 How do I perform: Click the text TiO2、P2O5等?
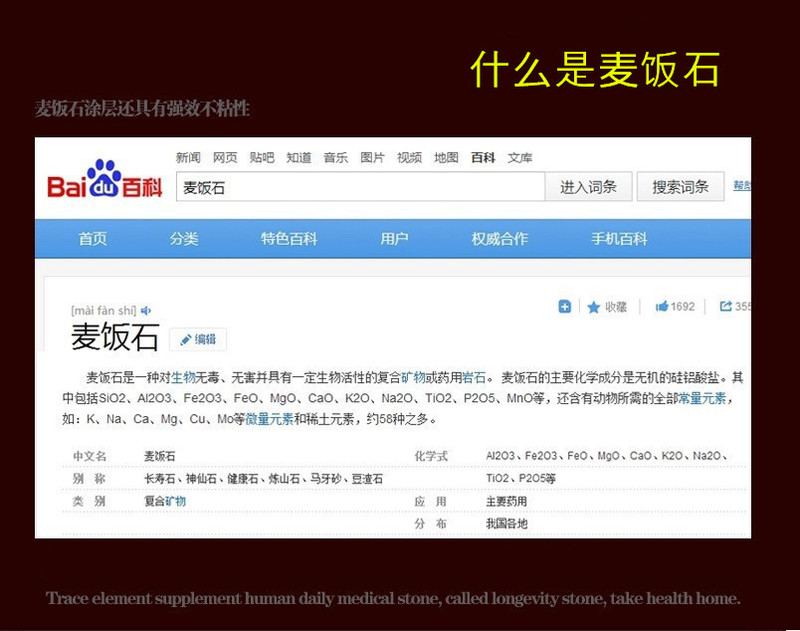coord(520,478)
